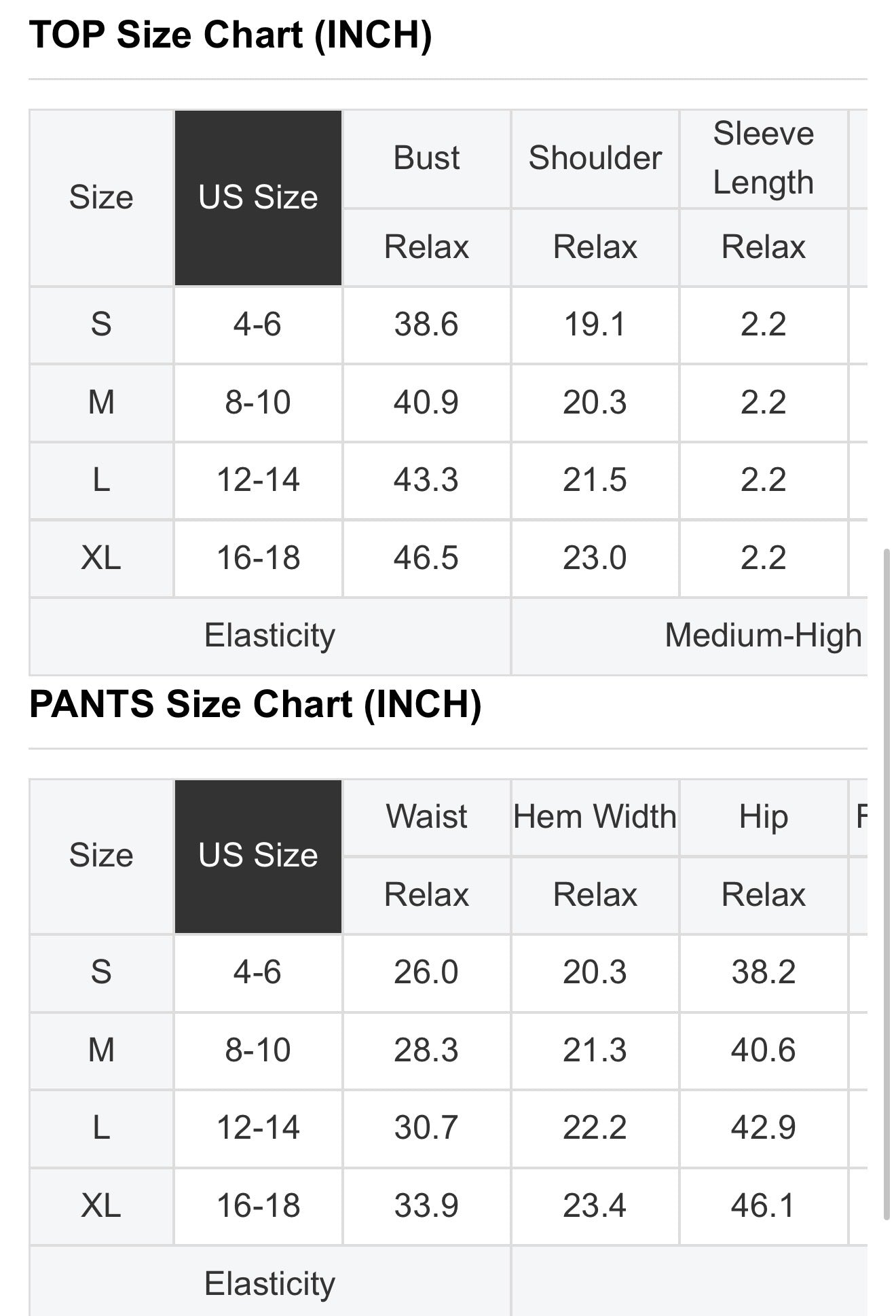Select the 26.0 waist measurement cell
The width and height of the screenshot is (896, 1316).
(x=426, y=972)
